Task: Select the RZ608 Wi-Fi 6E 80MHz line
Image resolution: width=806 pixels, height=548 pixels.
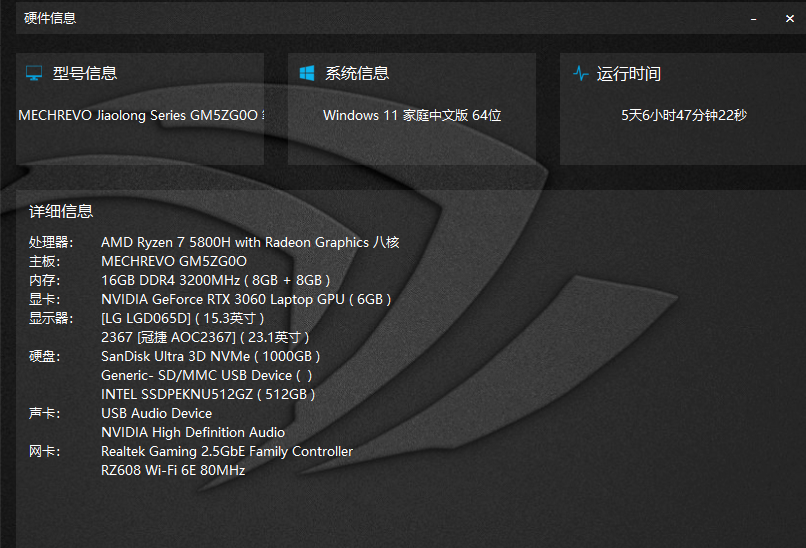Action: (173, 470)
